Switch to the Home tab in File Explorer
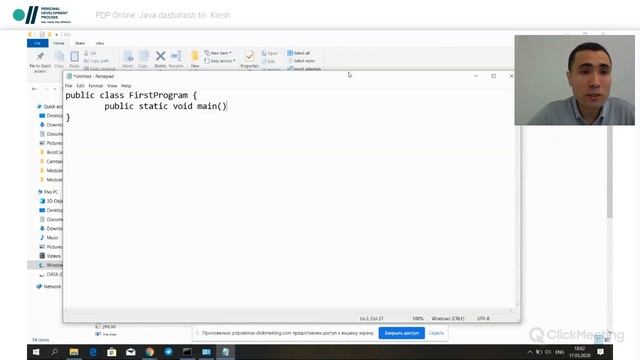The height and width of the screenshot is (360, 640). tap(59, 43)
